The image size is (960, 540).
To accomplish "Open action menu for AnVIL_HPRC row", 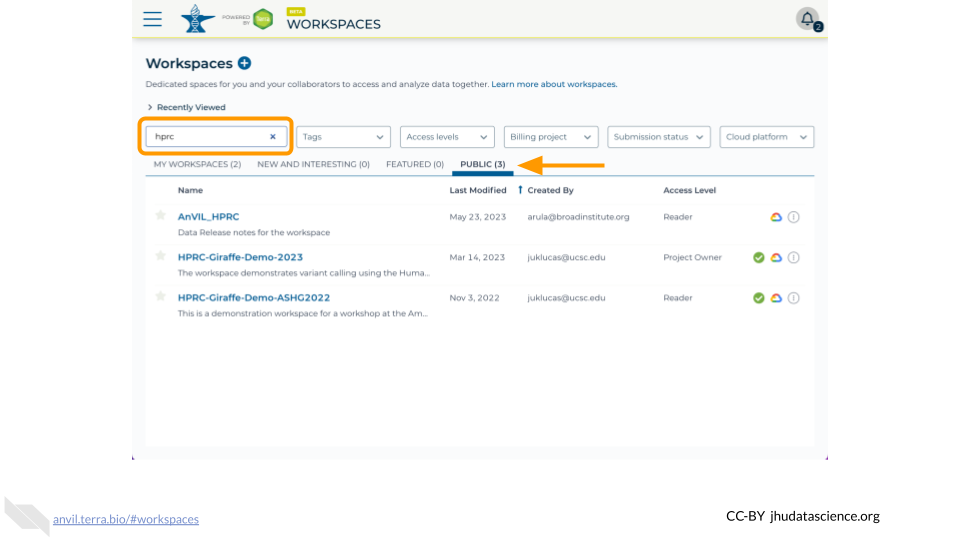I will point(793,217).
